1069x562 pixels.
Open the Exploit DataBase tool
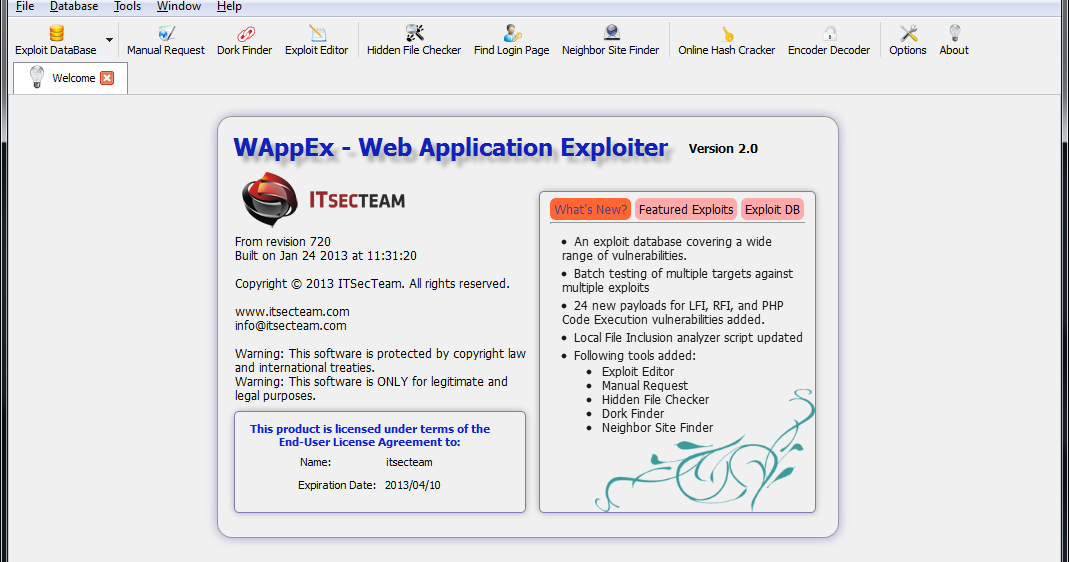click(x=56, y=40)
